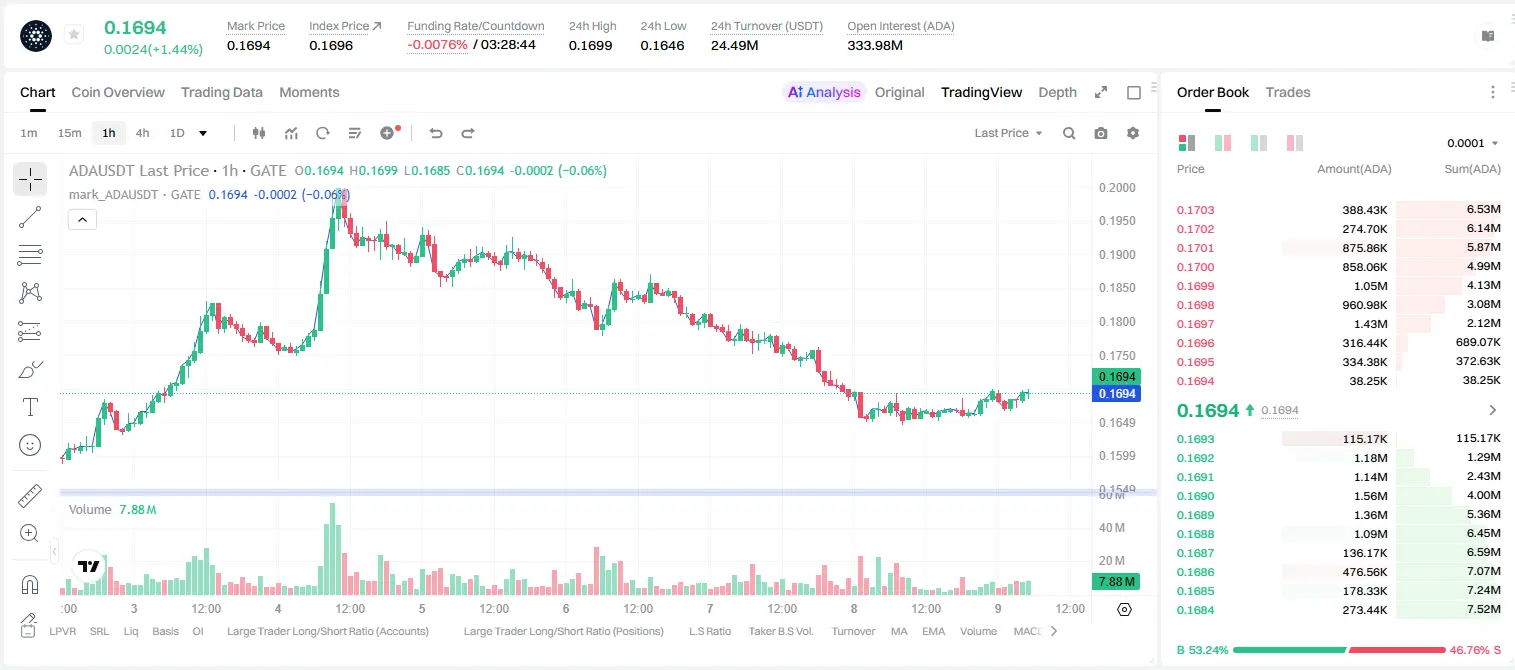This screenshot has height=670, width=1515.
Task: Choose the text annotation tool
Action: tap(30, 407)
